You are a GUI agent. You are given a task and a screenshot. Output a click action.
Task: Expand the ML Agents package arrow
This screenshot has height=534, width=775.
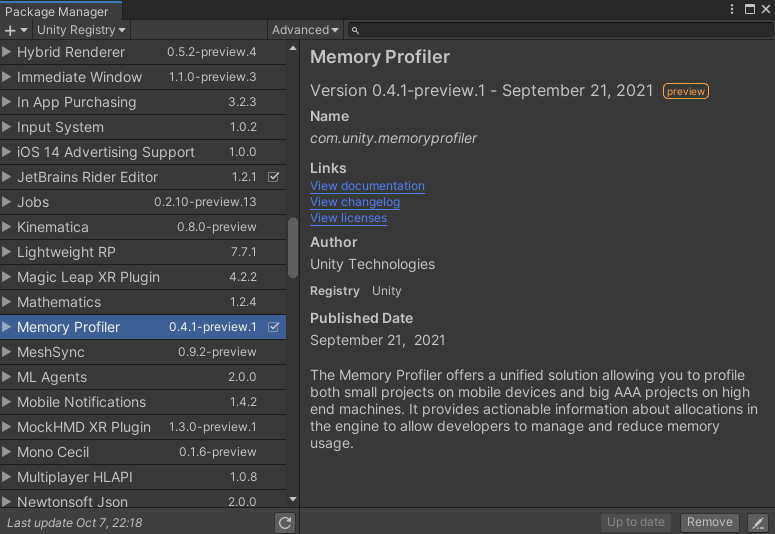(6, 377)
